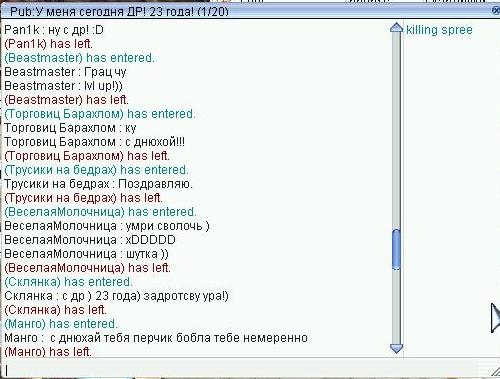Click message 'Торговиц Барахлом : с днюхой!!!'
500x379 pixels.
(94, 142)
